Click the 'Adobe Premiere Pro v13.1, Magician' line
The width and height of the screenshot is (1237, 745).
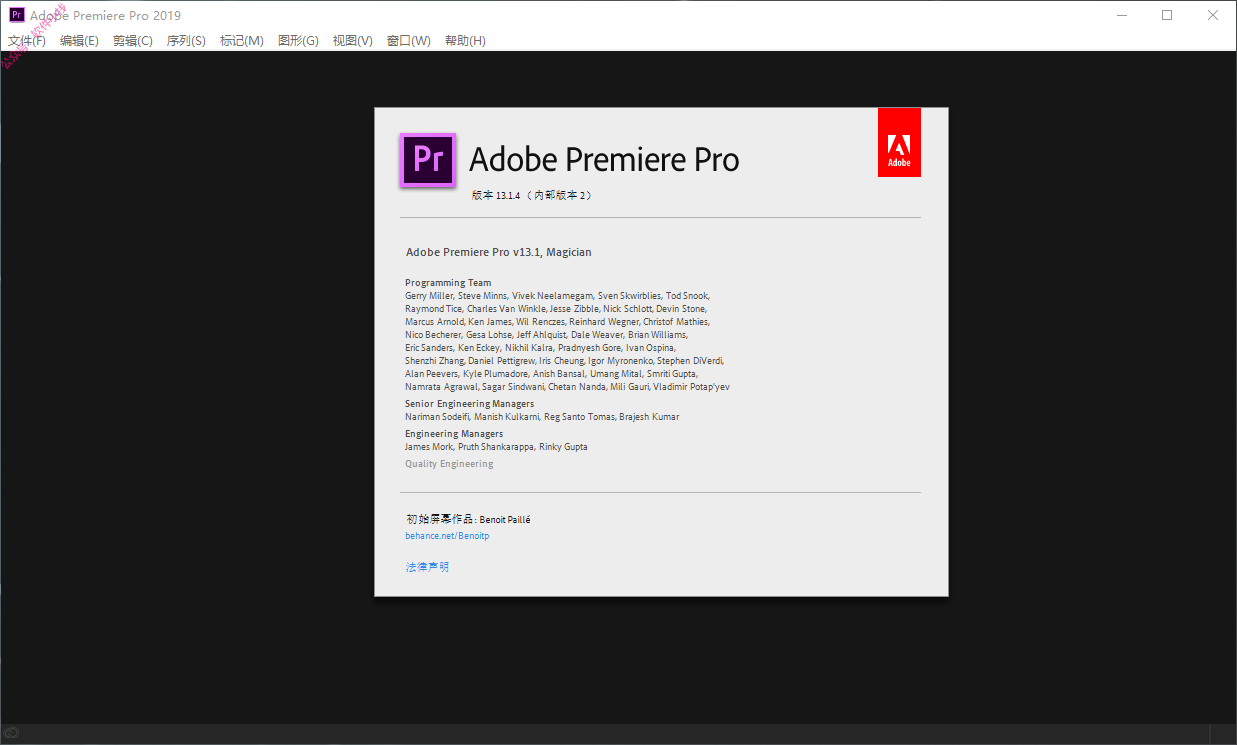(x=498, y=252)
